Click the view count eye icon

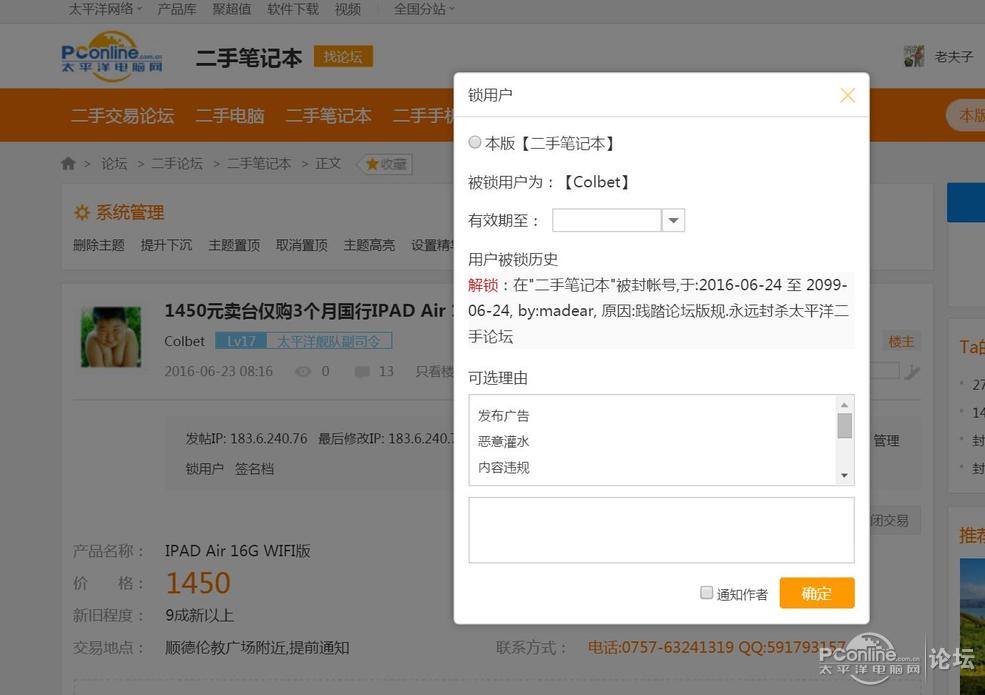(x=303, y=371)
